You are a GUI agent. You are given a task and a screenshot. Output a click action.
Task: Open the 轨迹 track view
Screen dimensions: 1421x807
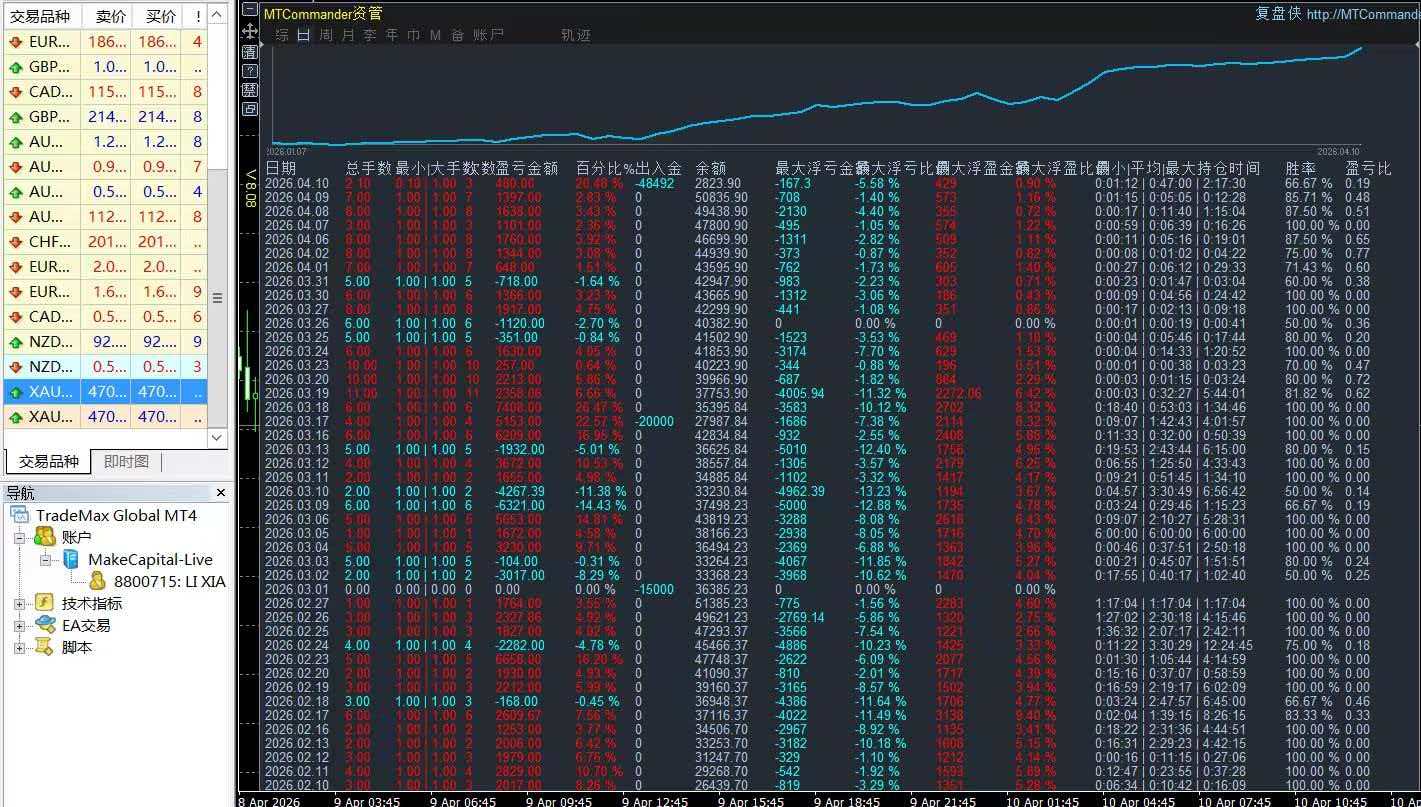pyautogui.click(x=576, y=35)
